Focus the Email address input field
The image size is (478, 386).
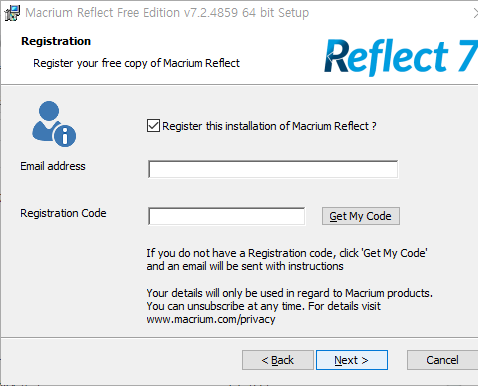pyautogui.click(x=273, y=169)
